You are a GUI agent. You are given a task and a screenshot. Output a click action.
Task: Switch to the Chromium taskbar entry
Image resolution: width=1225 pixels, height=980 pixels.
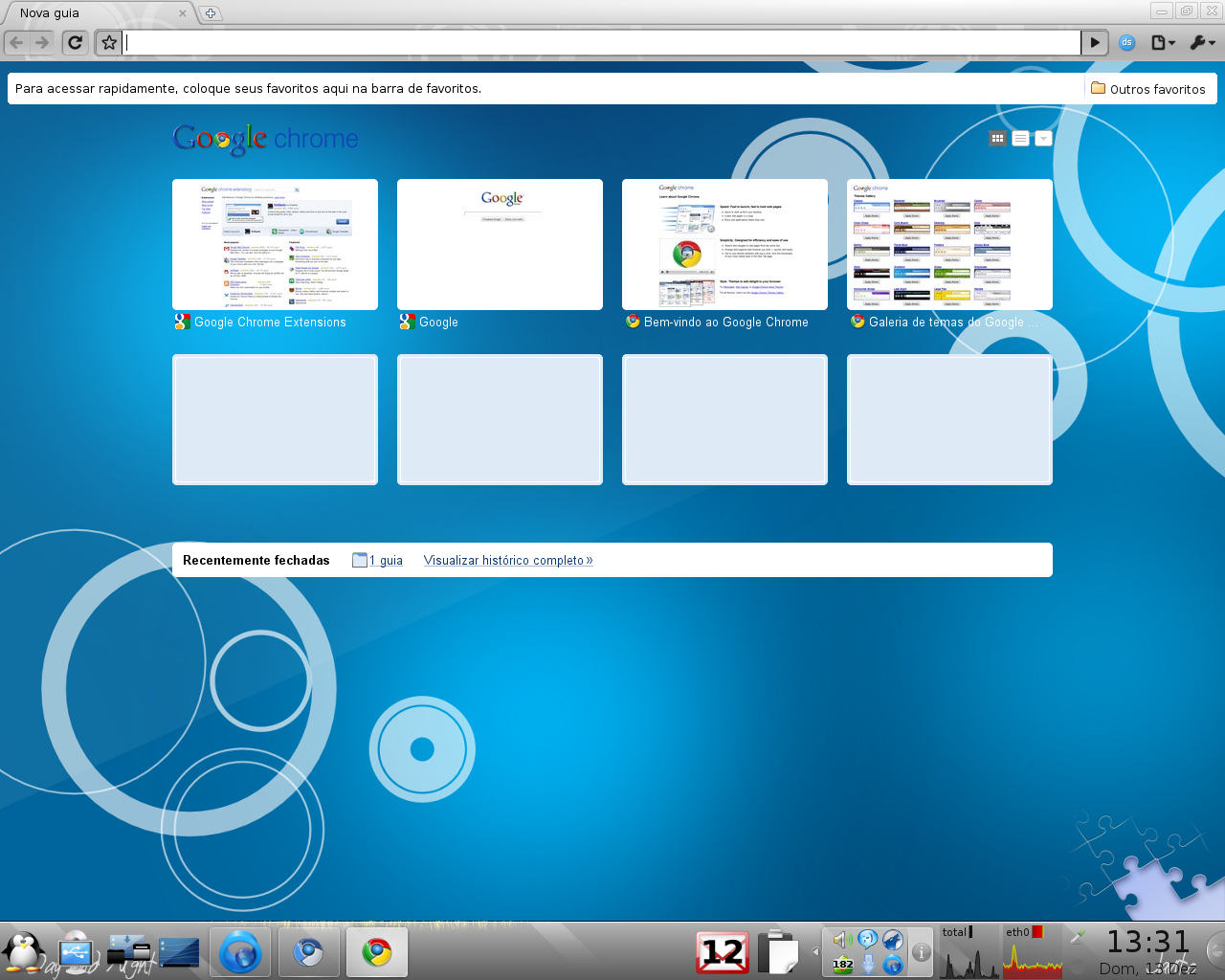point(309,953)
